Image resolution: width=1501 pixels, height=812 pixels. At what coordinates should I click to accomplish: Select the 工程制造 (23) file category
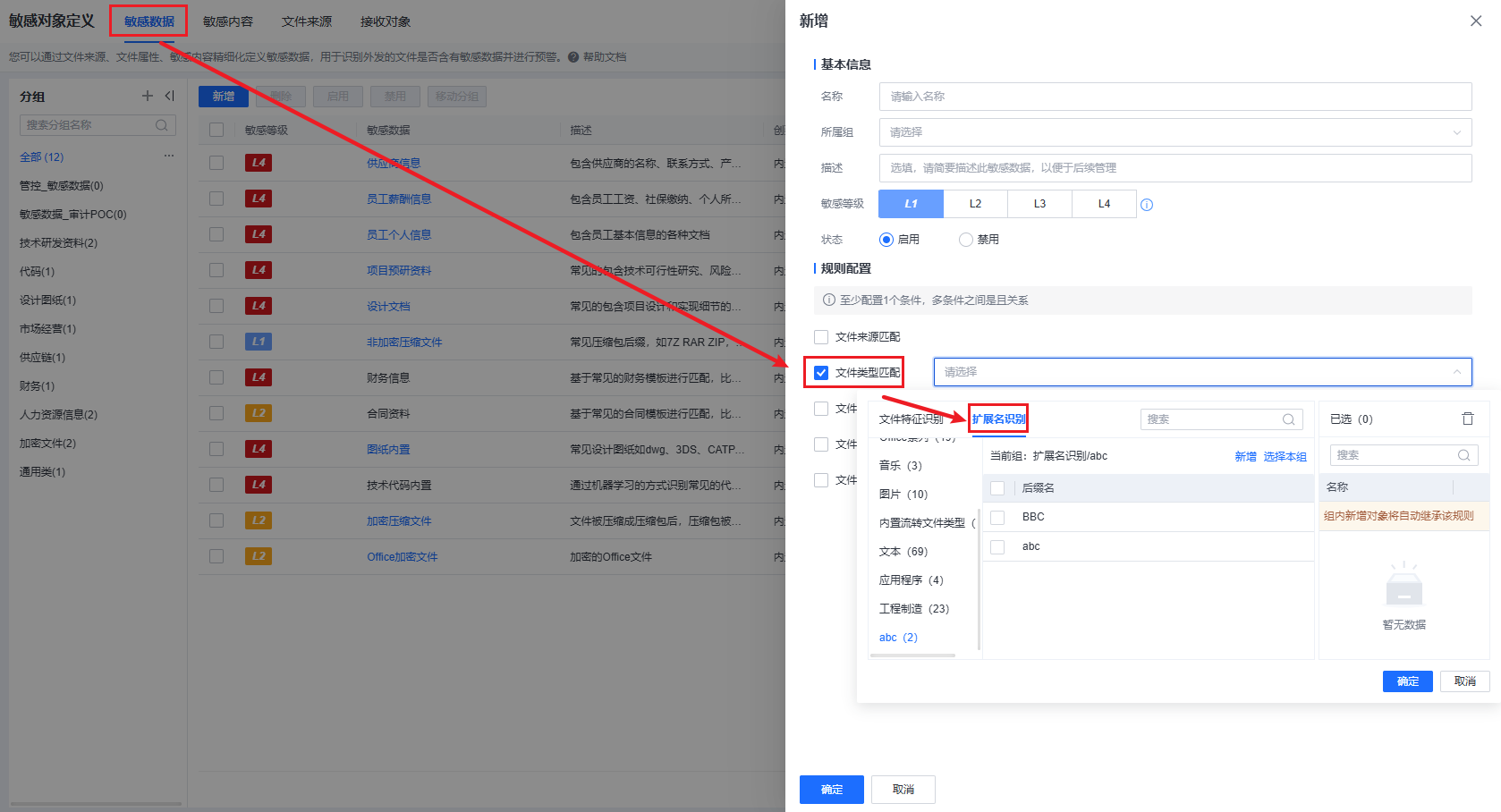[913, 609]
